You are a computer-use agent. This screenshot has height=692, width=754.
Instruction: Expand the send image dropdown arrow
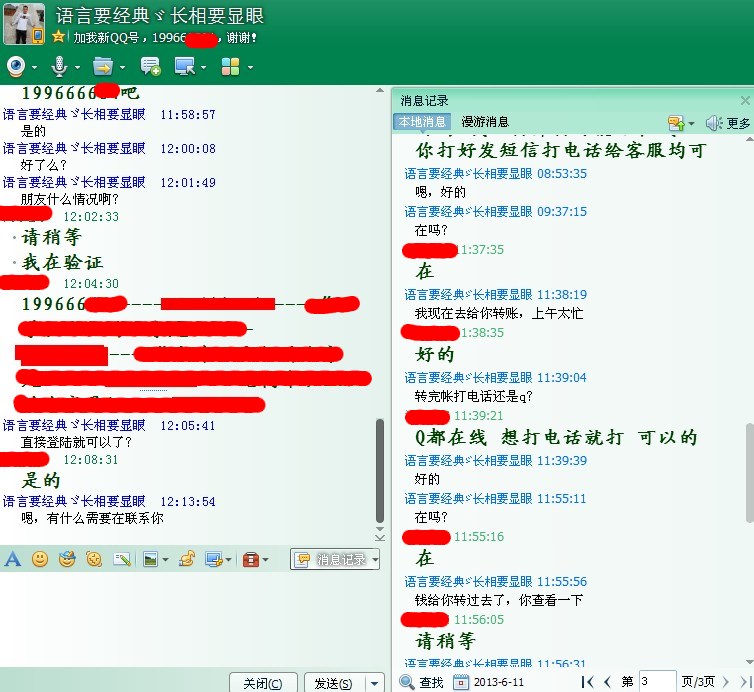(165, 560)
